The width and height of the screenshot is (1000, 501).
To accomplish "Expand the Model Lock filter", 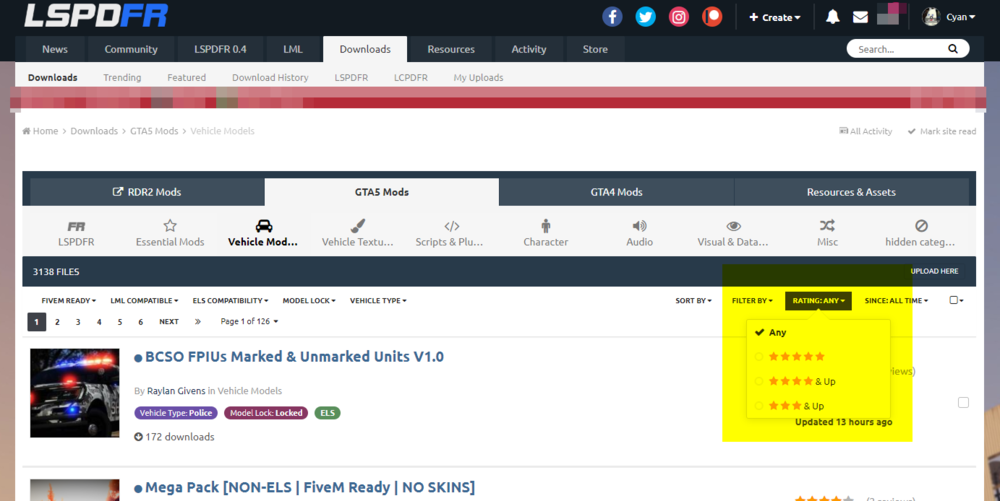I will click(x=309, y=300).
